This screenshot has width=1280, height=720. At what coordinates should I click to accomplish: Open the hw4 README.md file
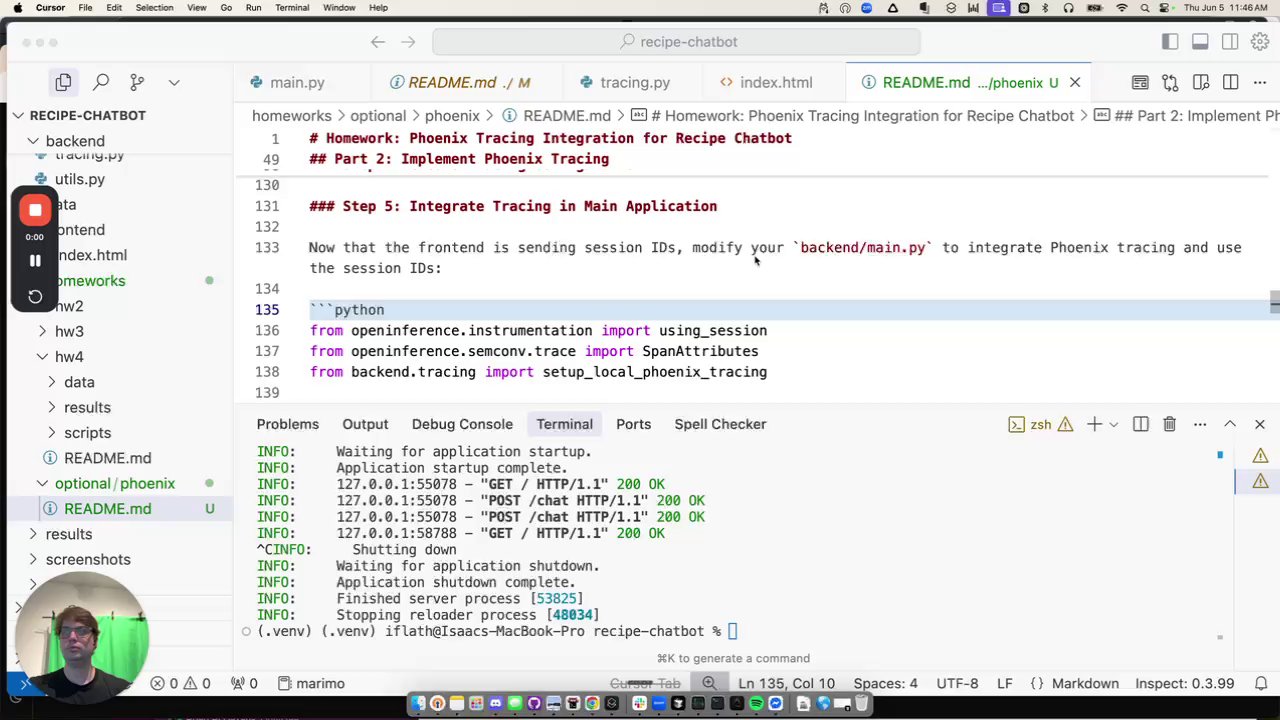(107, 458)
